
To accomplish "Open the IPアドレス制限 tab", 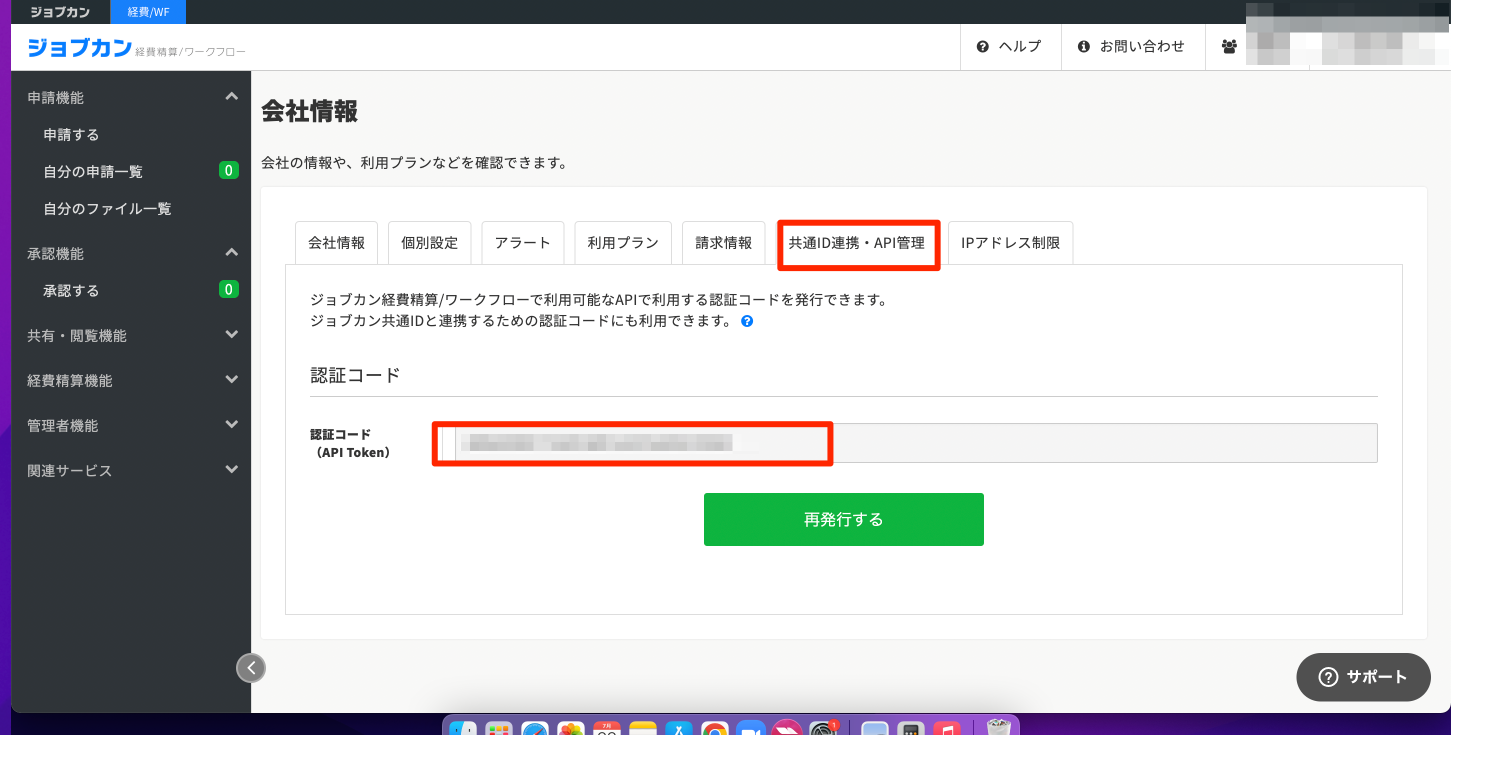I will 1010,243.
